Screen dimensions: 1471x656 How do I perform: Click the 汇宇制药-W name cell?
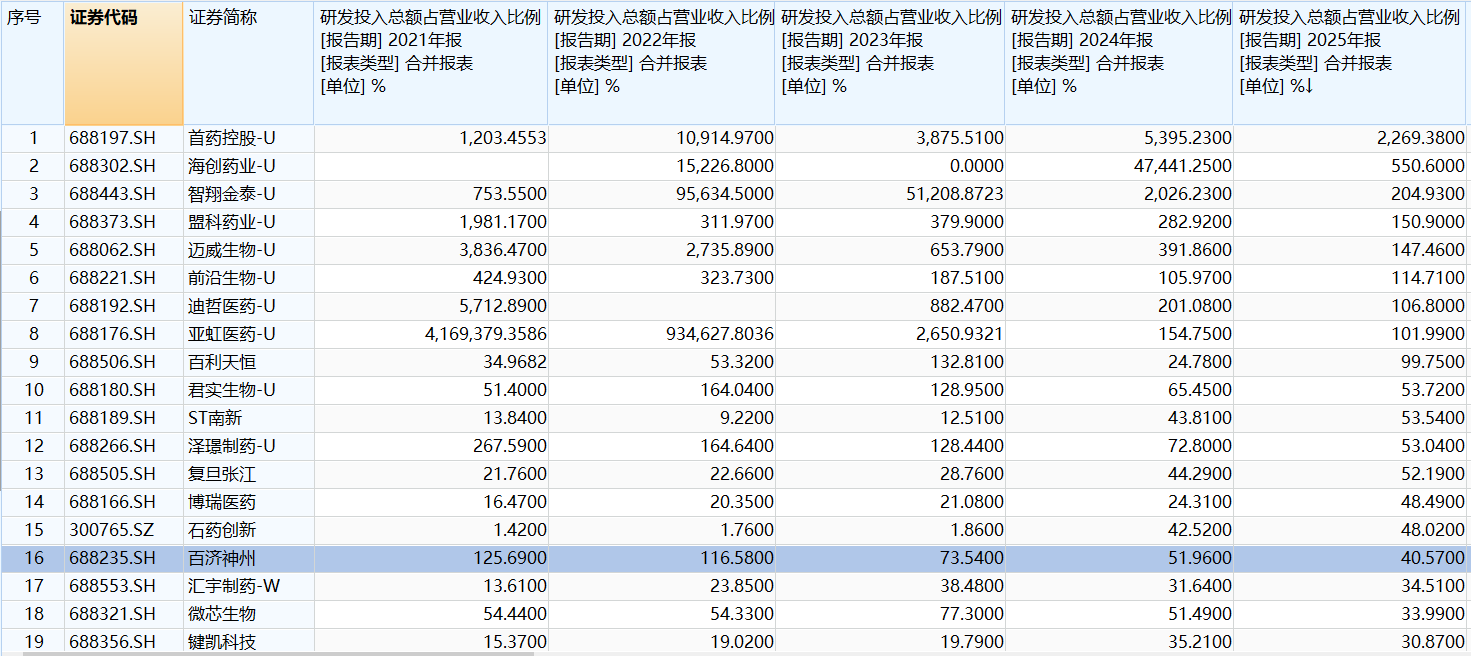(x=248, y=586)
